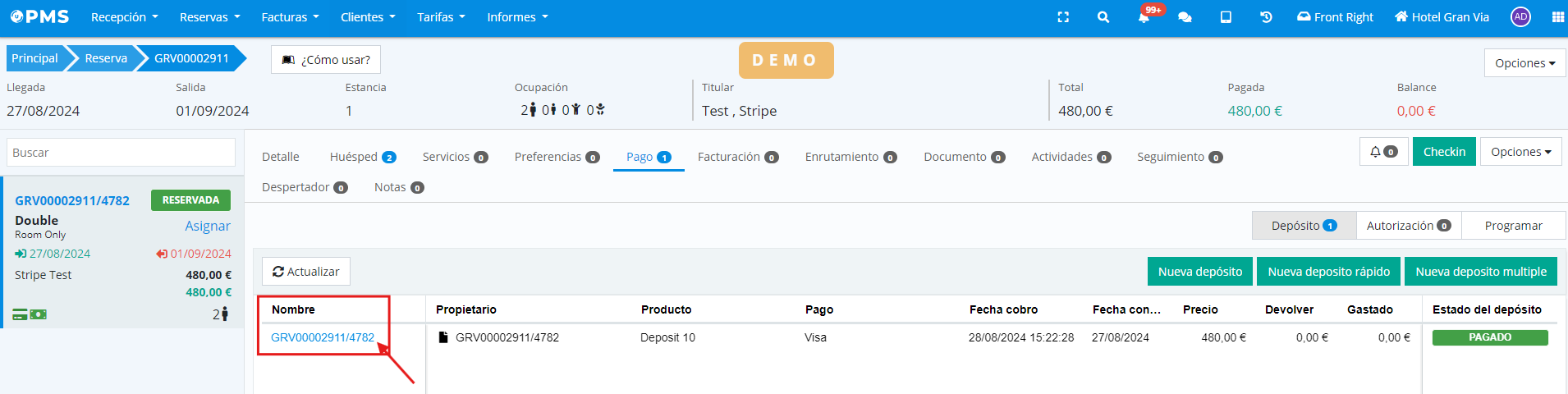The image size is (1568, 394).
Task: Toggle fullscreen mode icon
Action: pos(1063,17)
